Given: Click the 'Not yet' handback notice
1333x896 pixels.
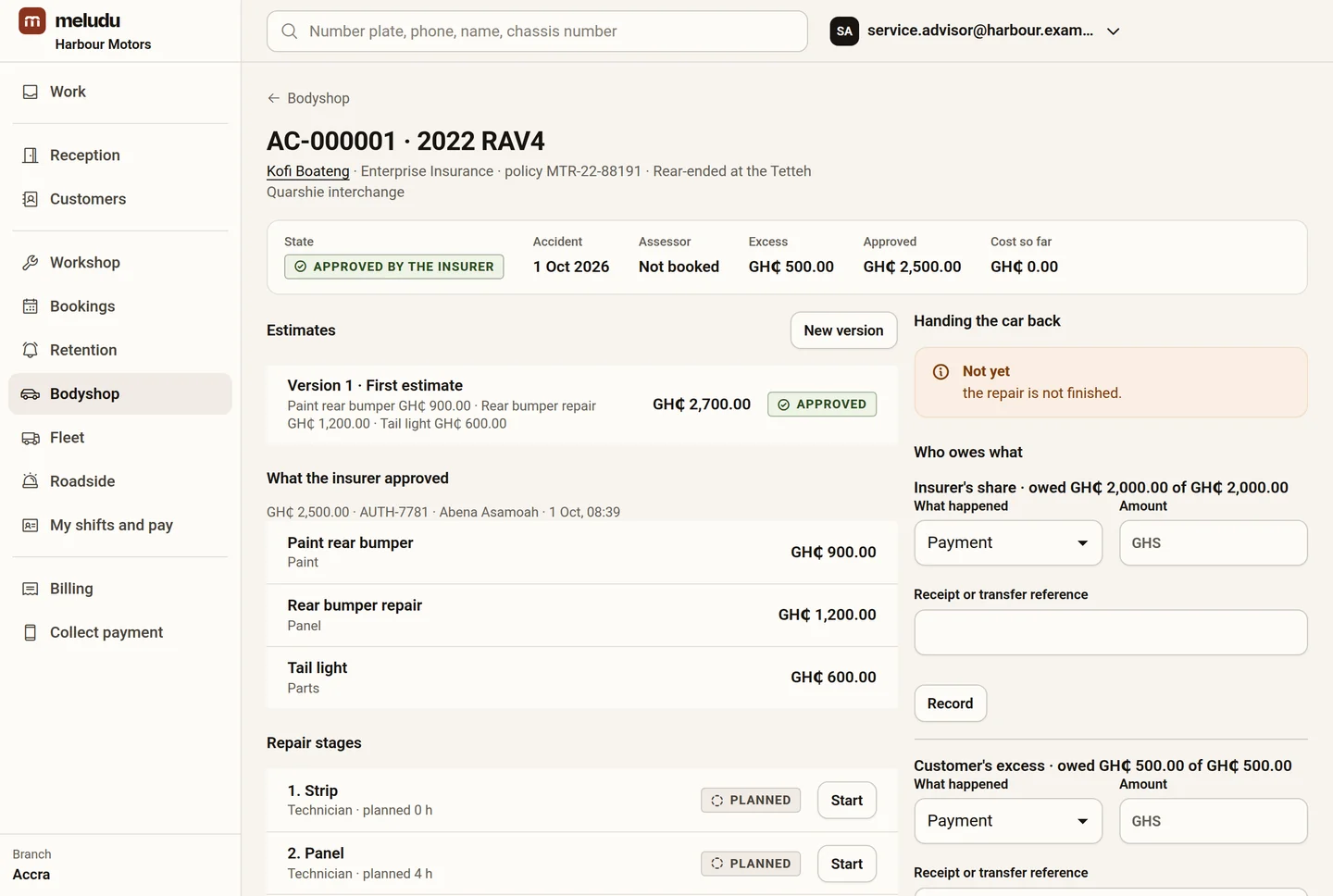Looking at the screenshot, I should 1111,382.
